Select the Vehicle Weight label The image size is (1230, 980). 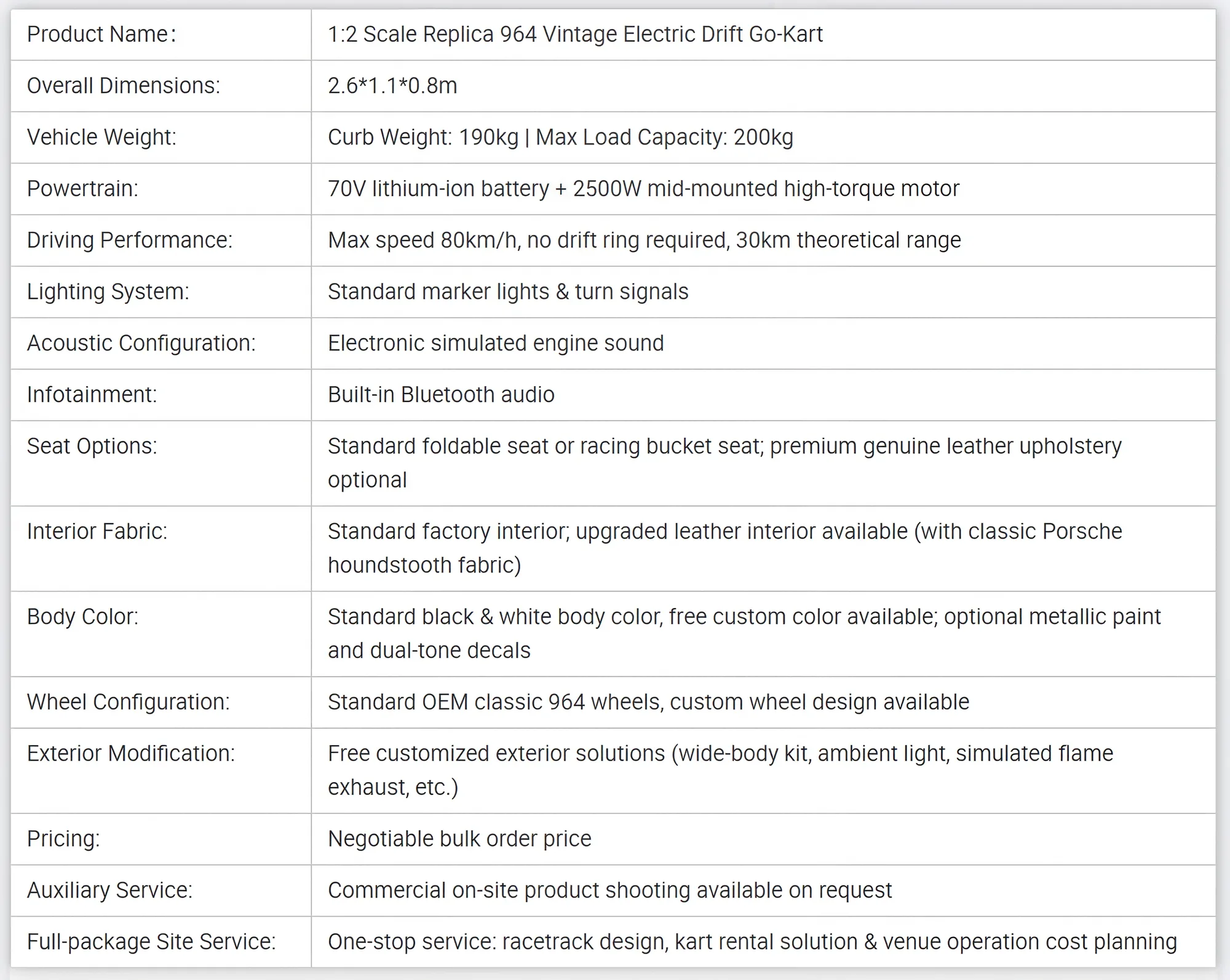[x=101, y=137]
